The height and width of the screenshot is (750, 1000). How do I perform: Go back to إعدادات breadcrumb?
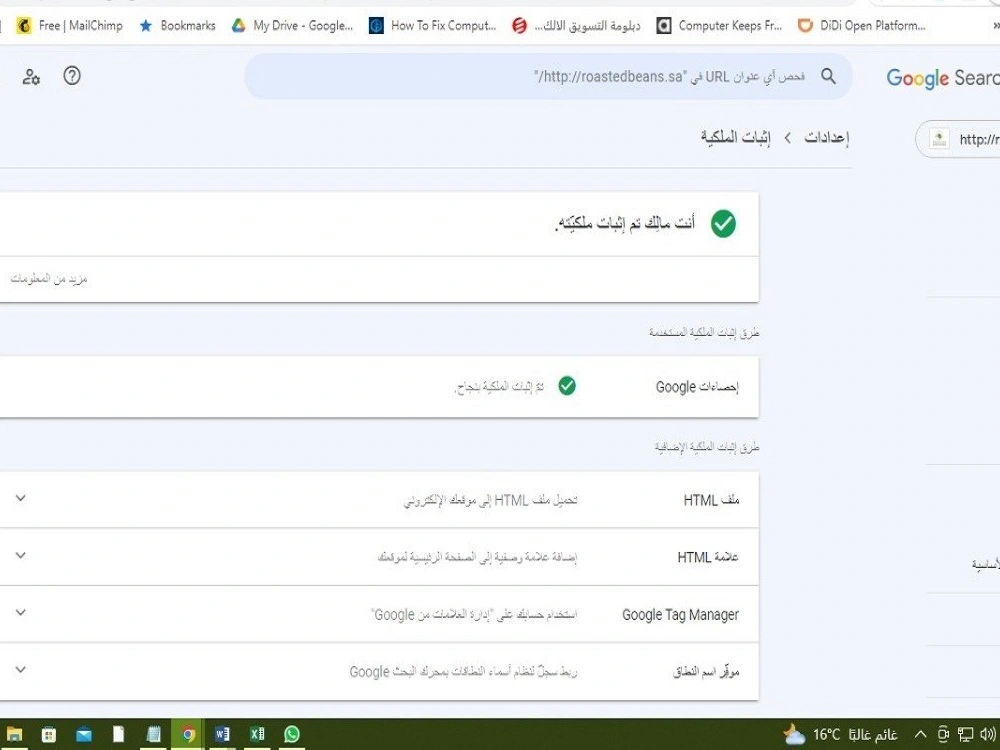click(827, 137)
